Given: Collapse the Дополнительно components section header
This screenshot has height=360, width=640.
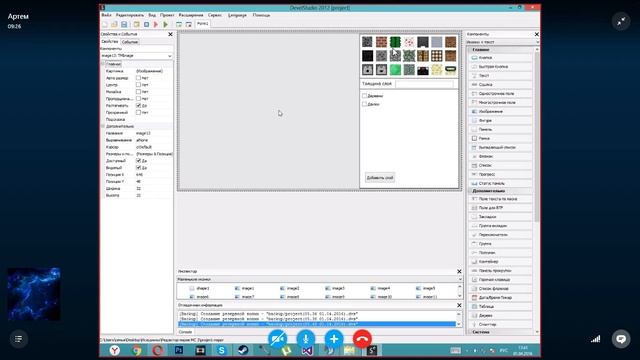Looking at the screenshot, I should [501, 191].
